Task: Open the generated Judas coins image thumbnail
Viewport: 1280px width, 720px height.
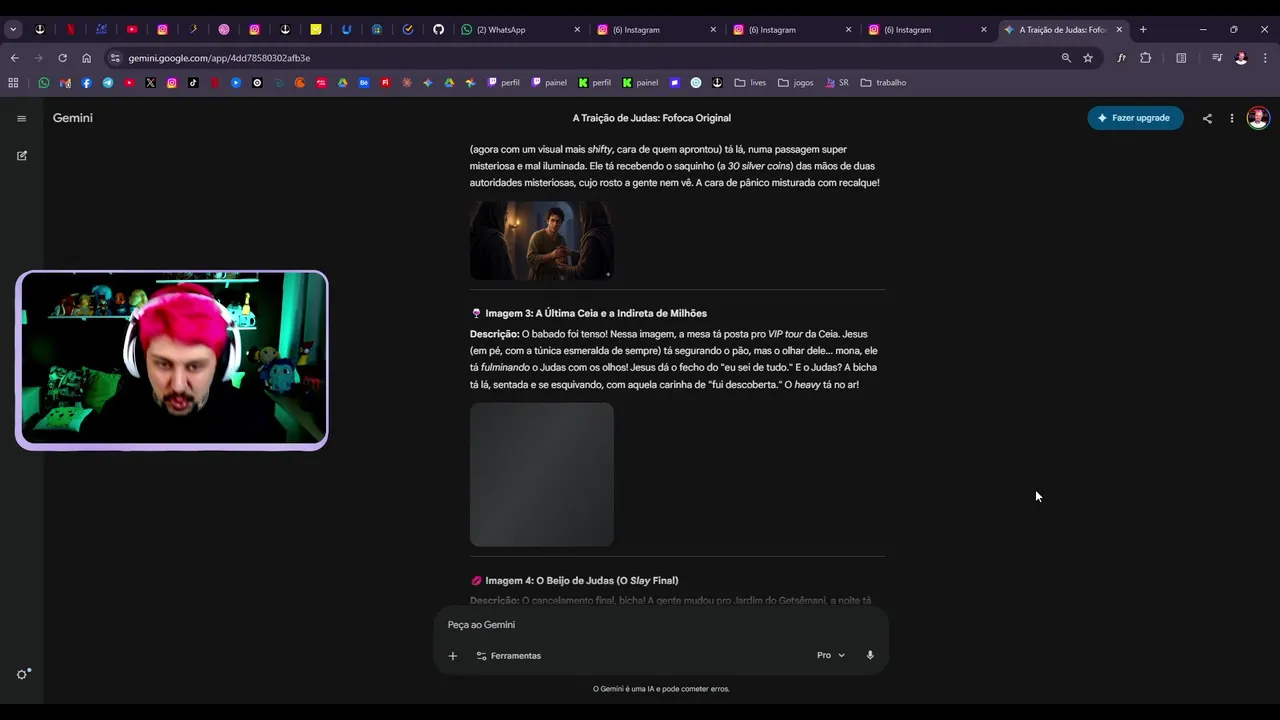Action: pos(541,240)
